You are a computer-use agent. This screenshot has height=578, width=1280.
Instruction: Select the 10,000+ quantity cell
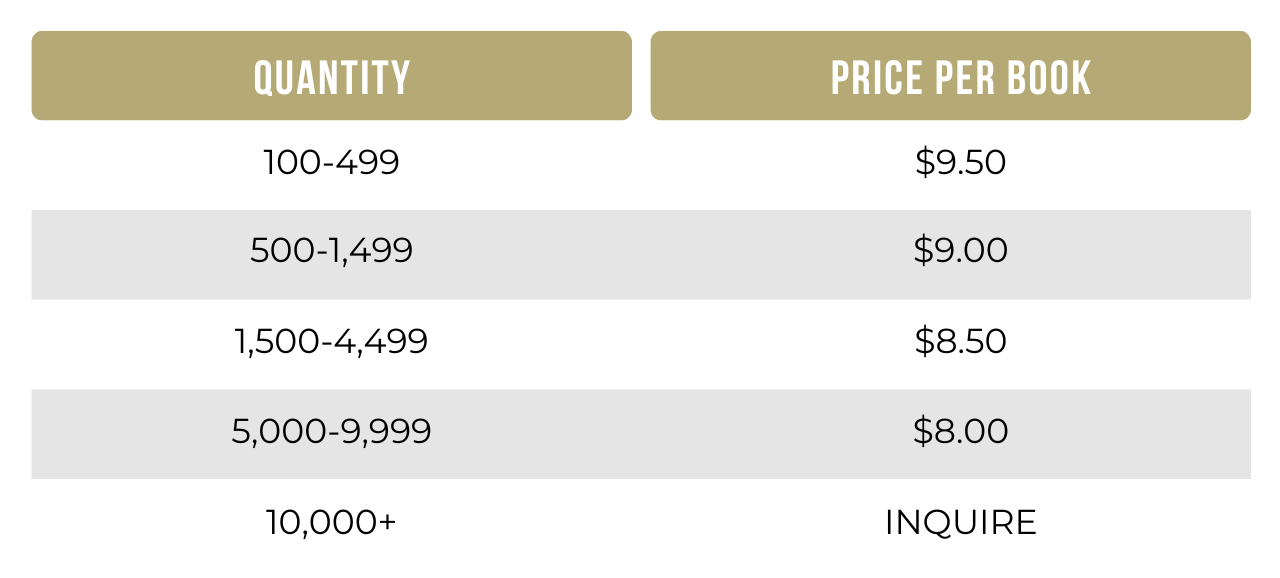[331, 522]
